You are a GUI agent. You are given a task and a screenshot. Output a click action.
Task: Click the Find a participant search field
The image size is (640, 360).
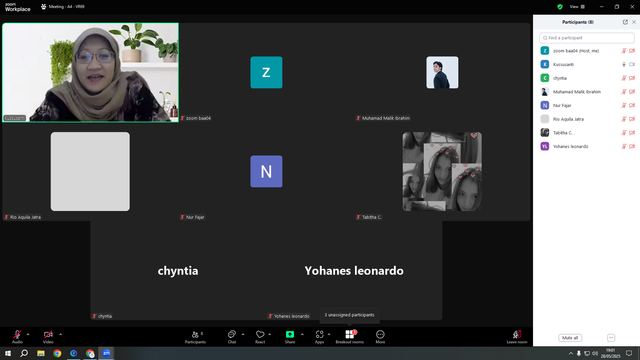(587, 38)
